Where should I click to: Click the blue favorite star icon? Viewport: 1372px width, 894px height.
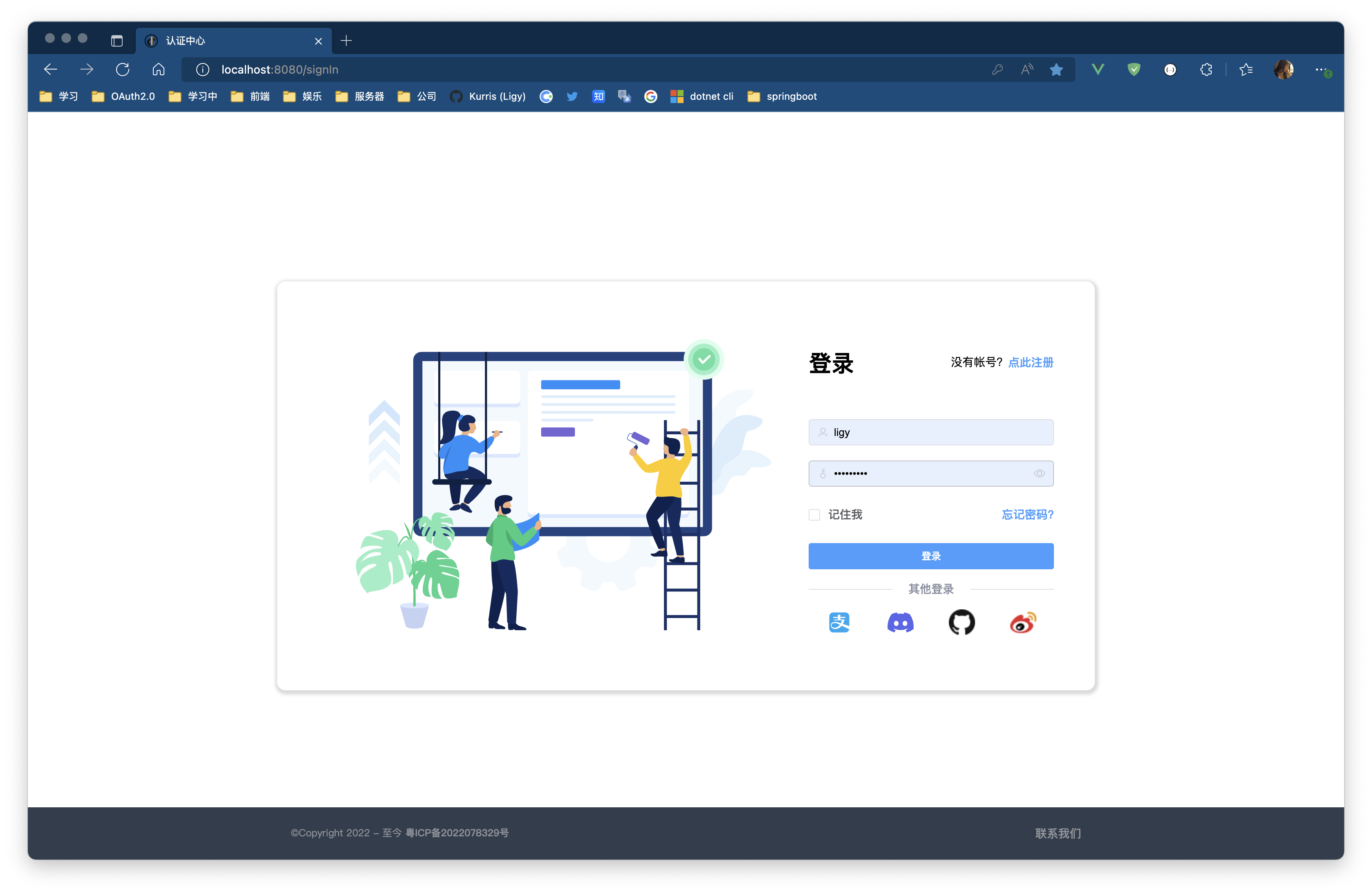(1056, 70)
